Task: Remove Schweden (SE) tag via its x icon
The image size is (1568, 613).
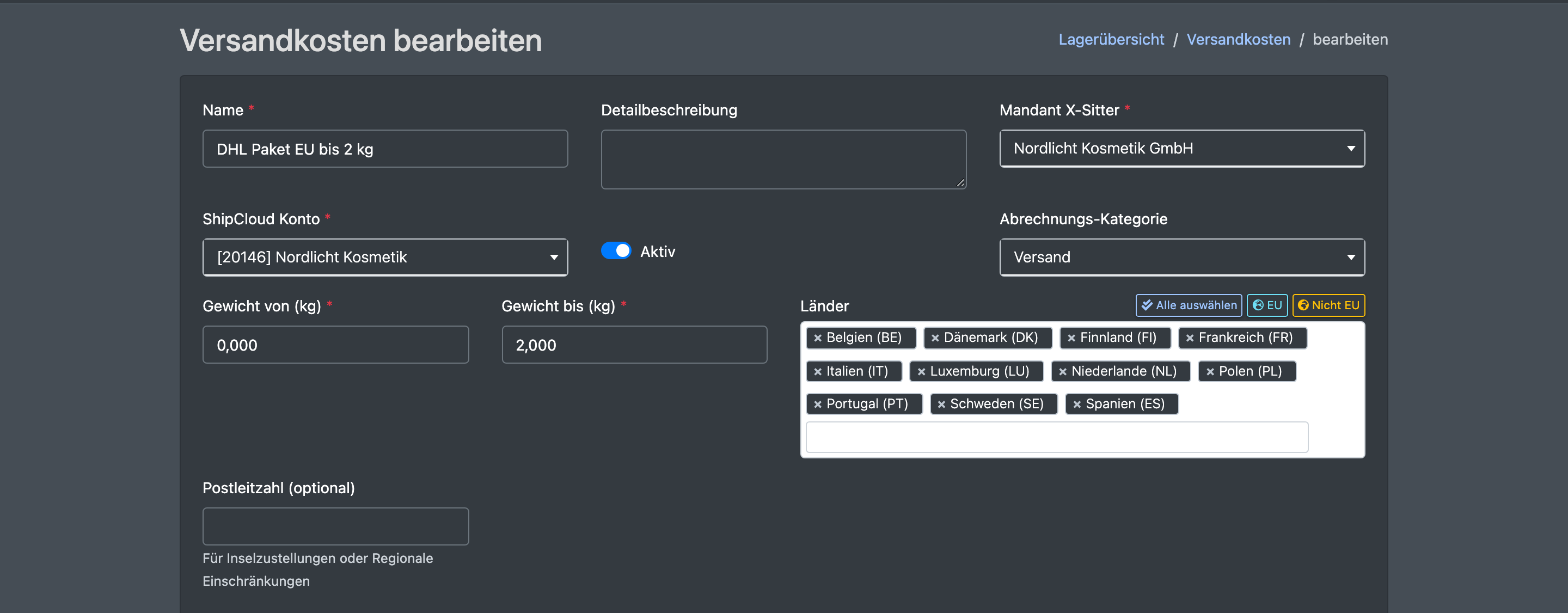Action: point(941,404)
